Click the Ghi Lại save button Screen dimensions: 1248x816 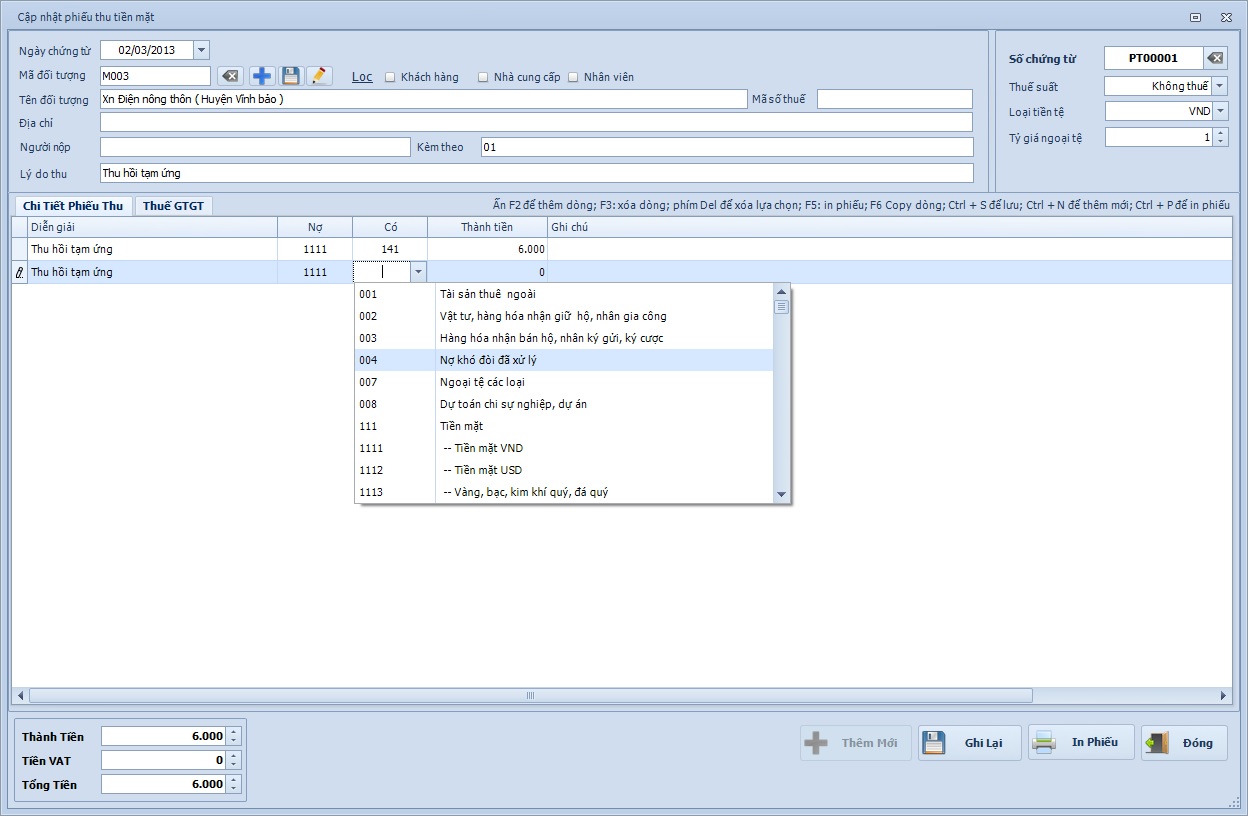(x=969, y=743)
